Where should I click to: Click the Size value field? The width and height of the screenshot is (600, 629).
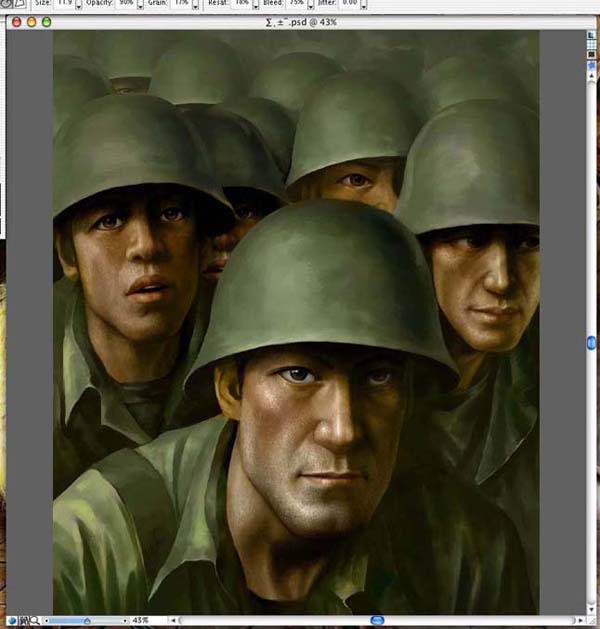tap(64, 3)
